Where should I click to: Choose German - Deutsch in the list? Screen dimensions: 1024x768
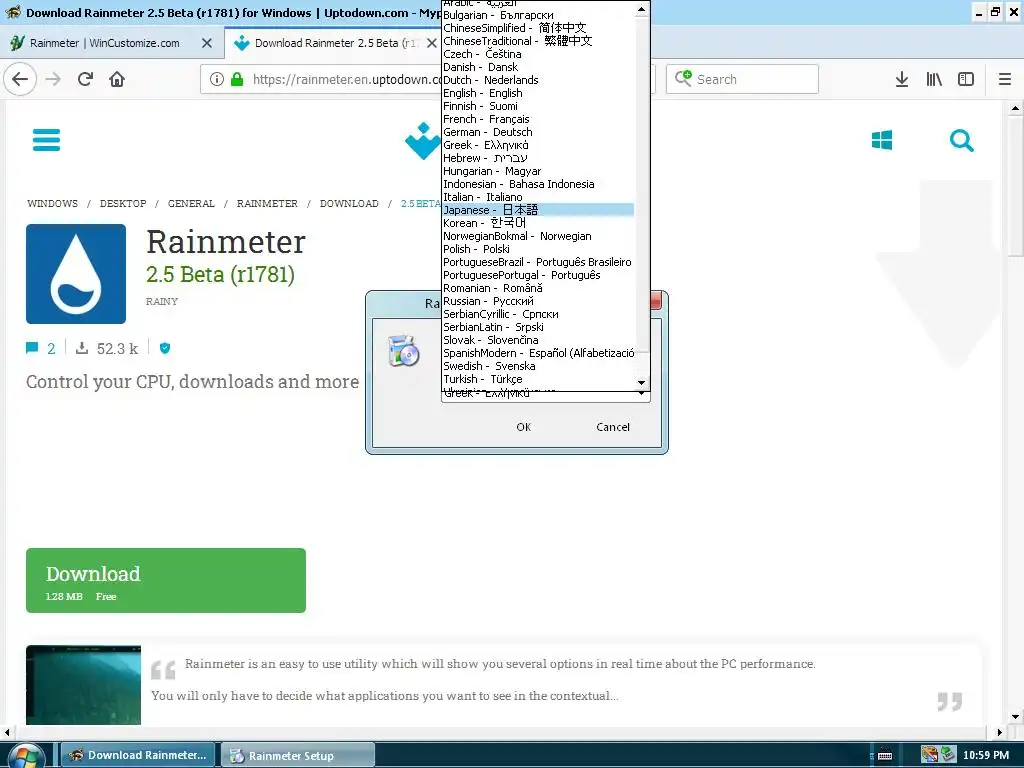click(538, 132)
